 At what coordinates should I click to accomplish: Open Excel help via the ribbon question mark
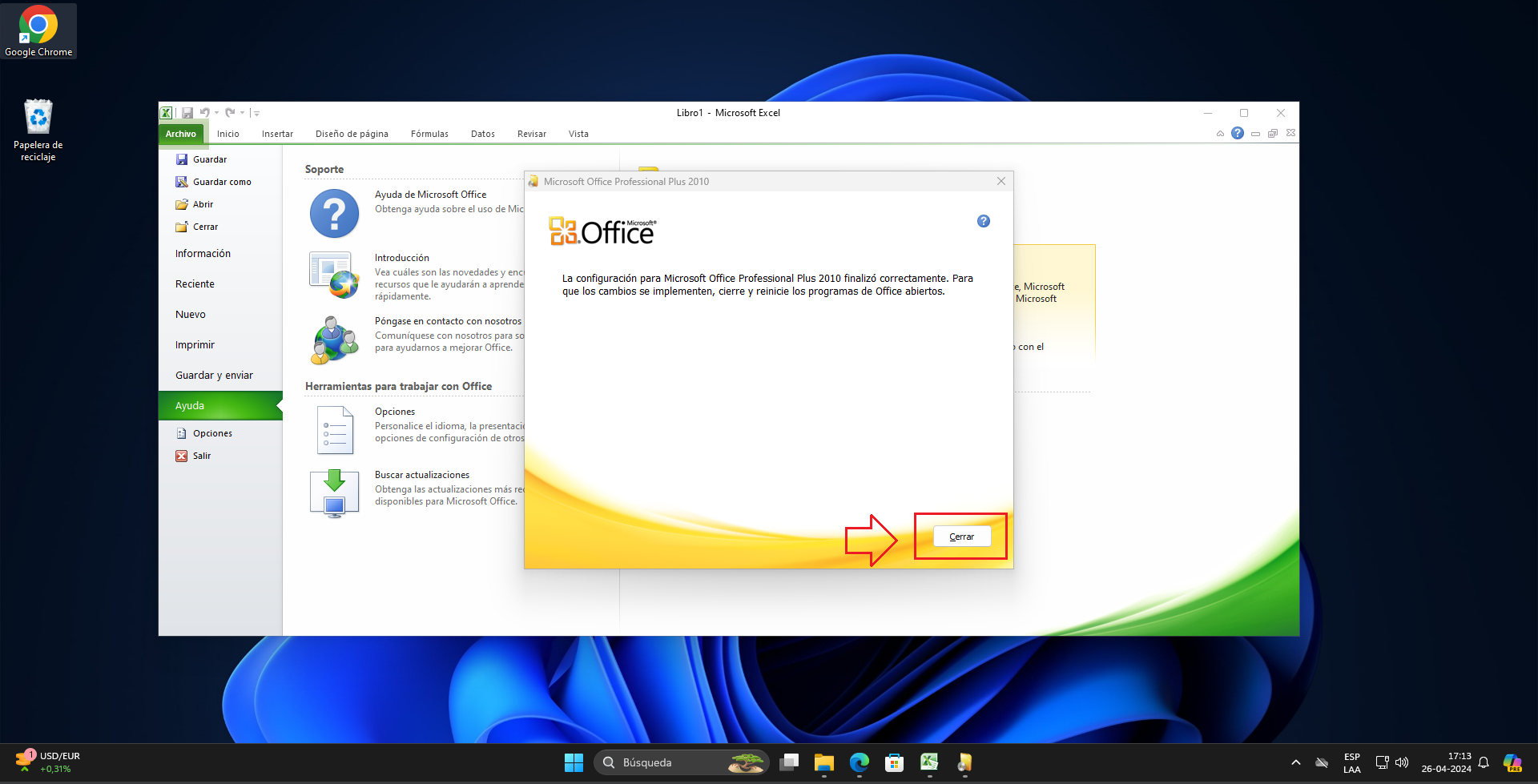pos(1238,133)
